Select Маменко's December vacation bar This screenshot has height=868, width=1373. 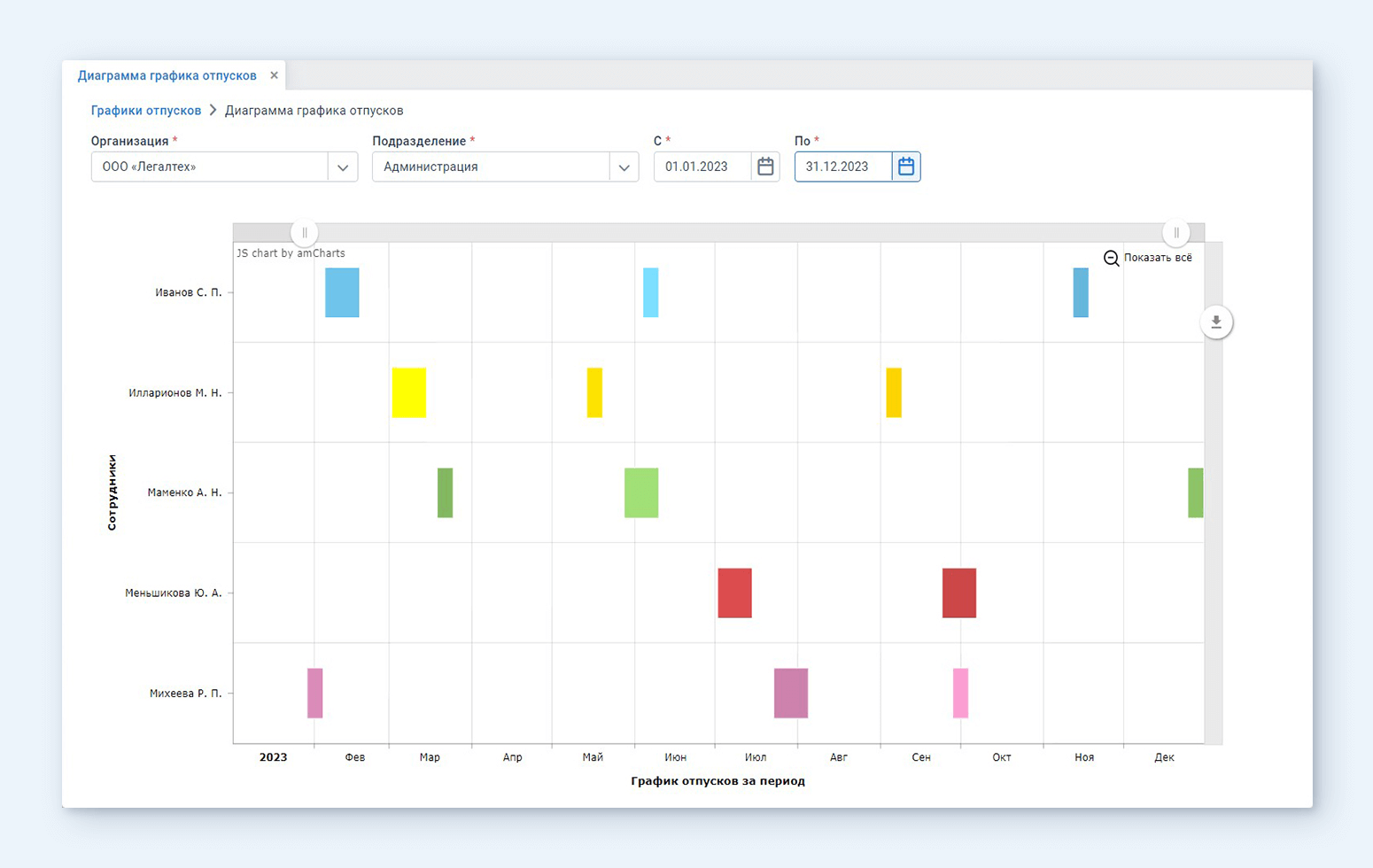tap(1196, 492)
